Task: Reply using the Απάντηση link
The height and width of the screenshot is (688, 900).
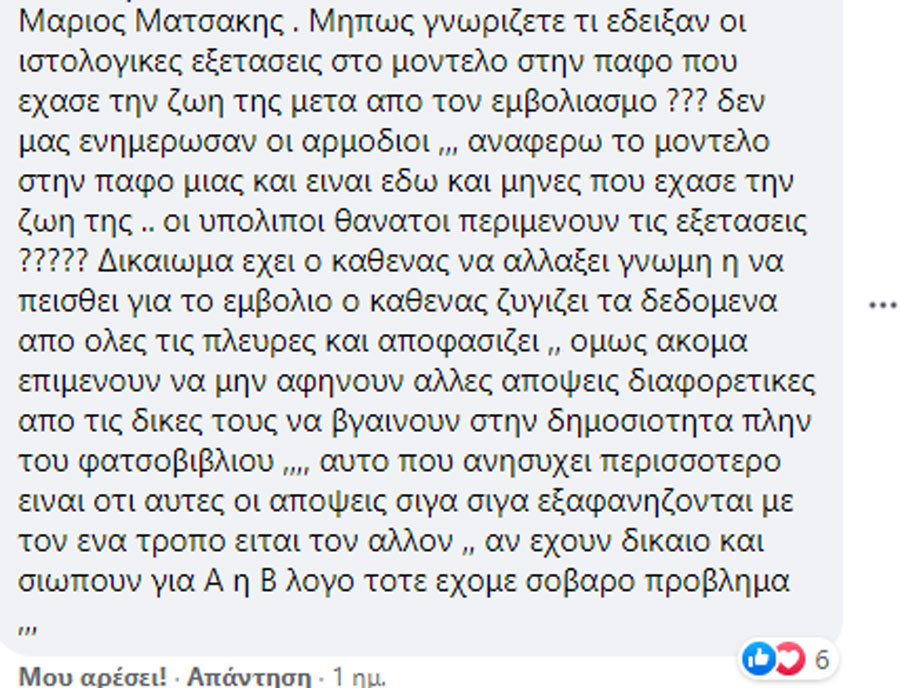Action: [x=249, y=678]
